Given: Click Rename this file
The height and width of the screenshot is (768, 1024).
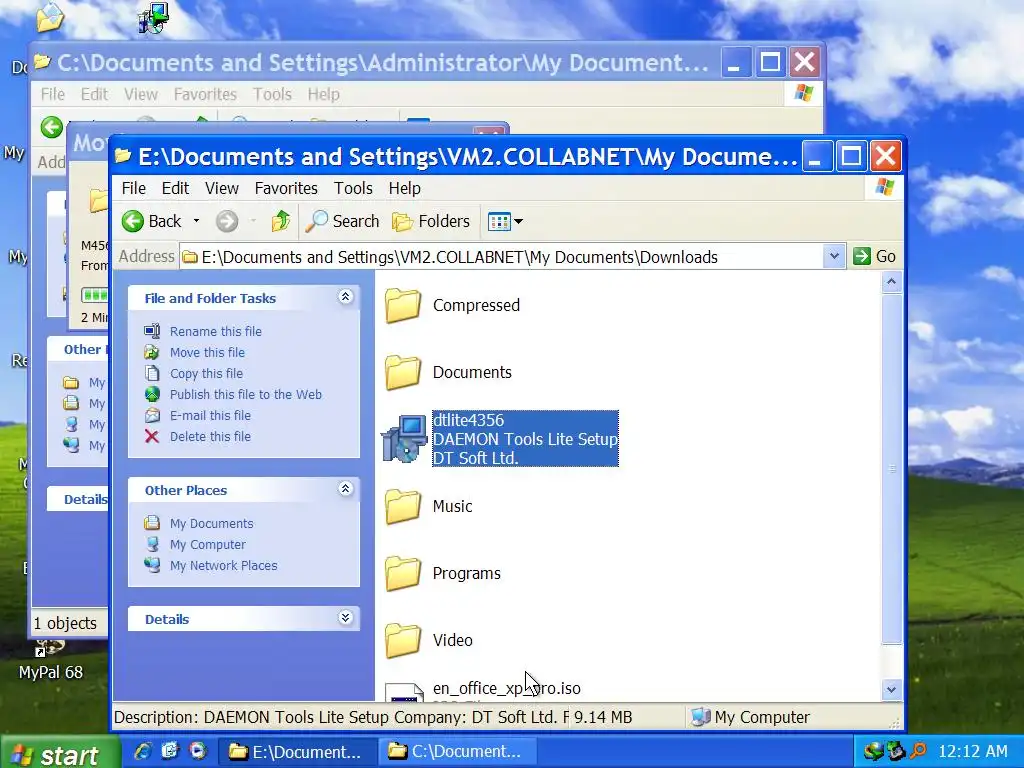Looking at the screenshot, I should 216,331.
